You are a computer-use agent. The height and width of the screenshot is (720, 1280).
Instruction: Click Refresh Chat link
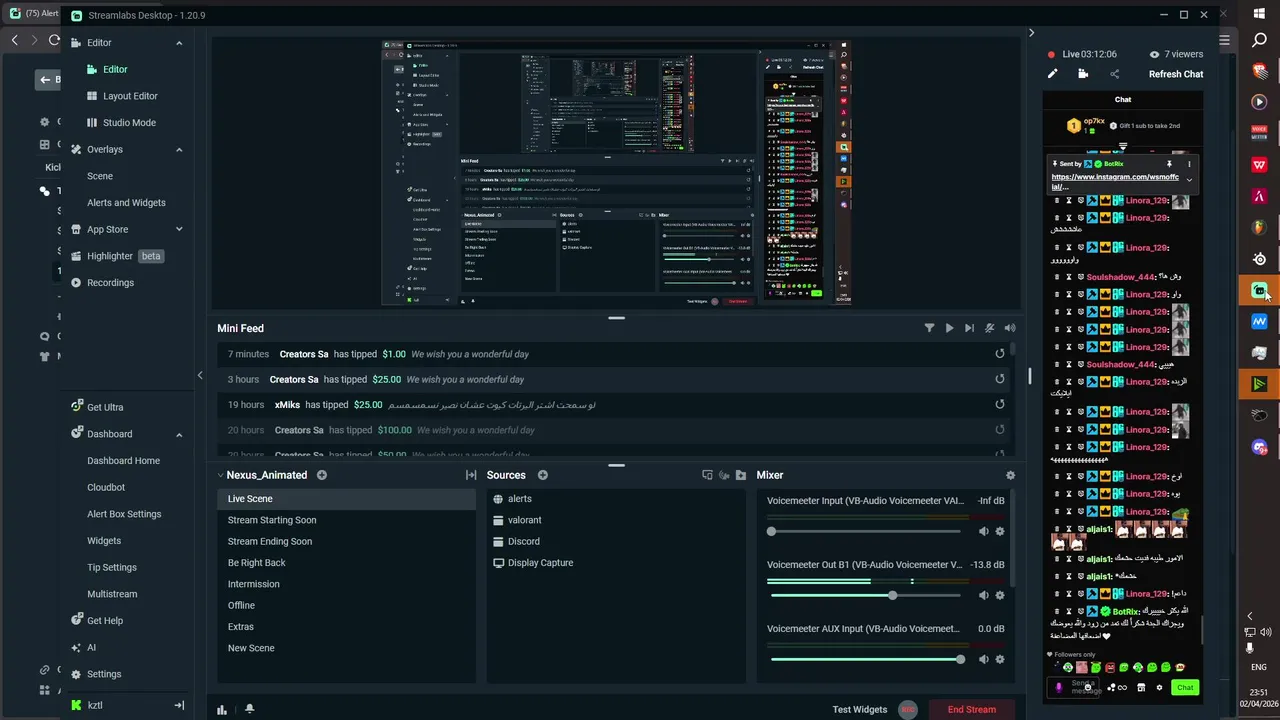pos(1176,74)
